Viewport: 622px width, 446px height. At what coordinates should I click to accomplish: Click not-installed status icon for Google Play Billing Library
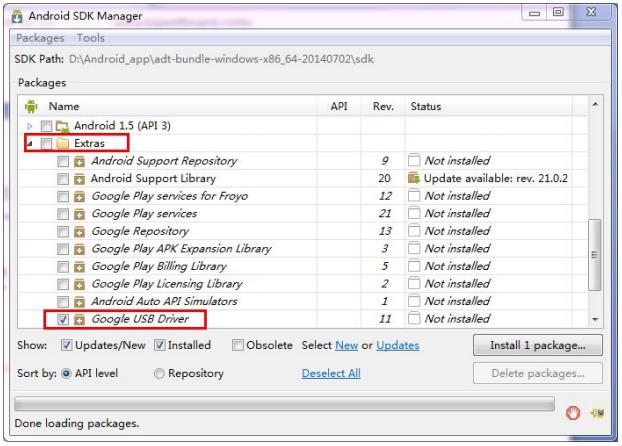414,266
